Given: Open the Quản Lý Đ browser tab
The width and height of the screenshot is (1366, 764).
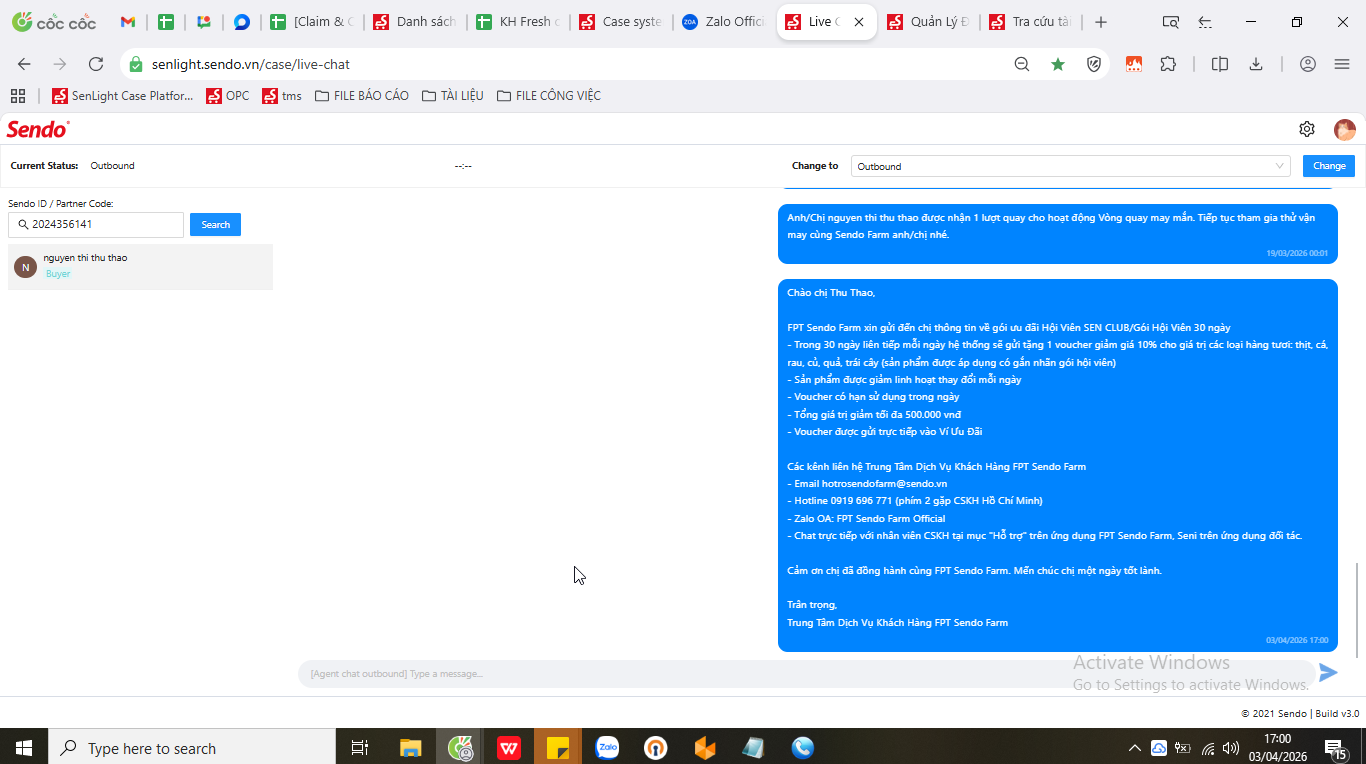Looking at the screenshot, I should 929,22.
